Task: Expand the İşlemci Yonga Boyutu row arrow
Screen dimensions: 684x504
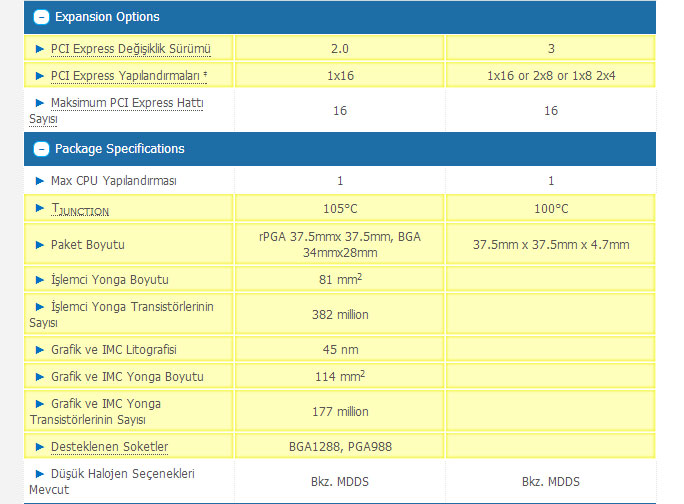Action: point(40,280)
